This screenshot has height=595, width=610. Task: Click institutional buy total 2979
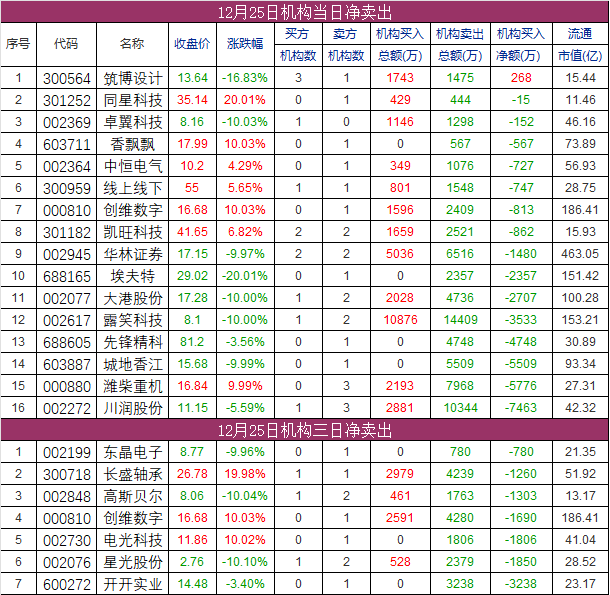pyautogui.click(x=400, y=474)
